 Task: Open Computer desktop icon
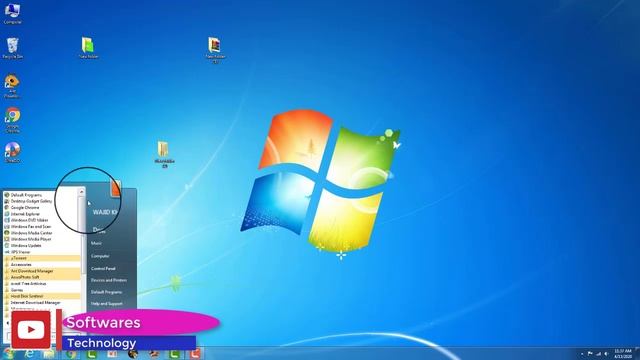[x=12, y=13]
